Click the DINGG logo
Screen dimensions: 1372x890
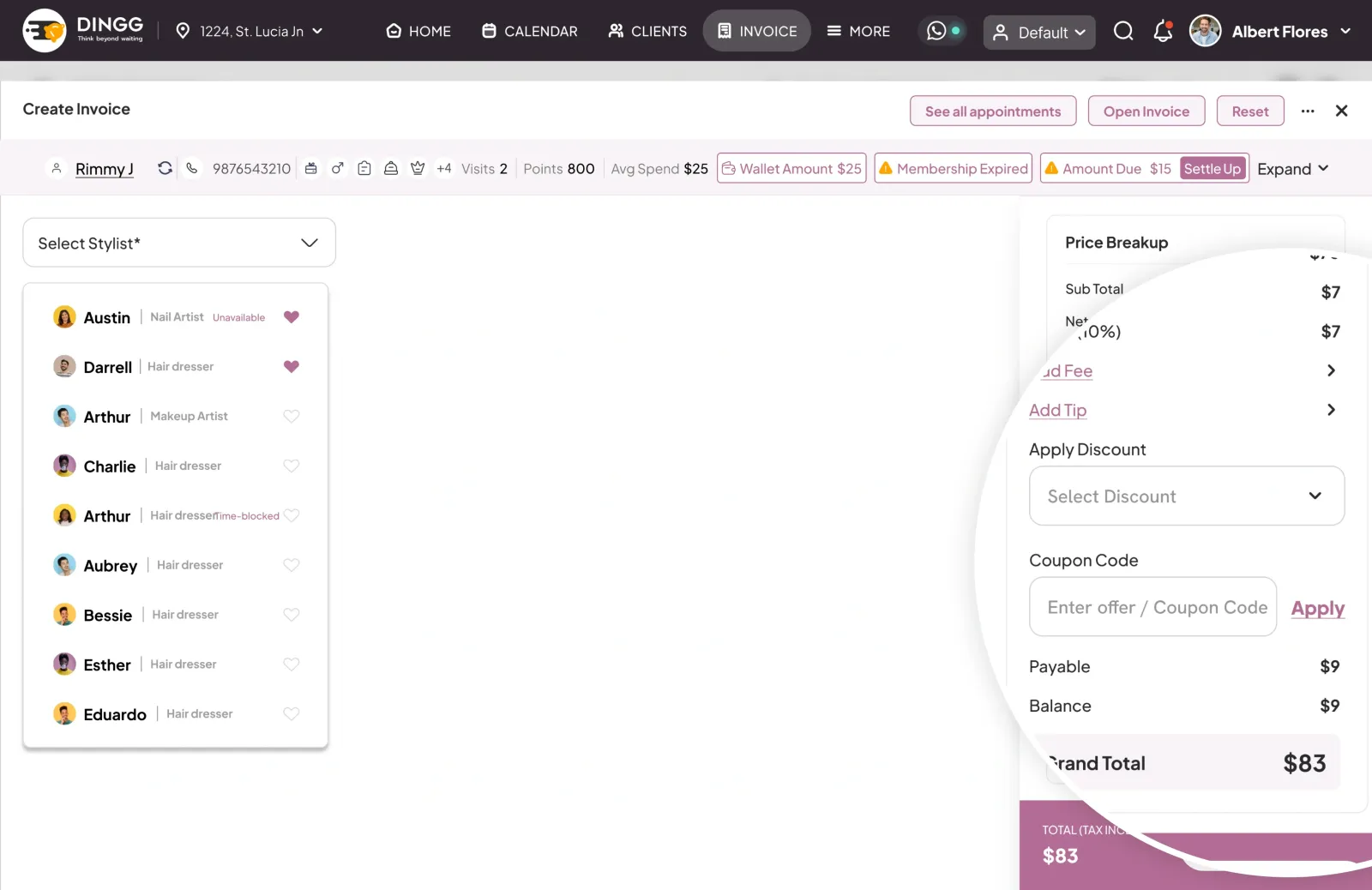(x=83, y=31)
